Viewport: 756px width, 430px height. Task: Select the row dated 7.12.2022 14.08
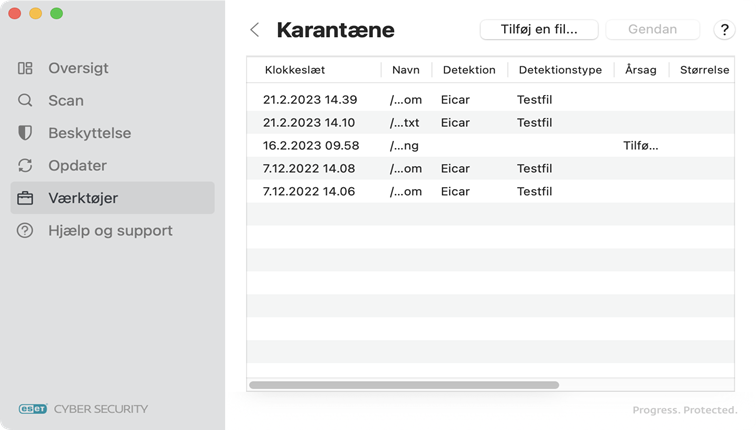tap(490, 168)
